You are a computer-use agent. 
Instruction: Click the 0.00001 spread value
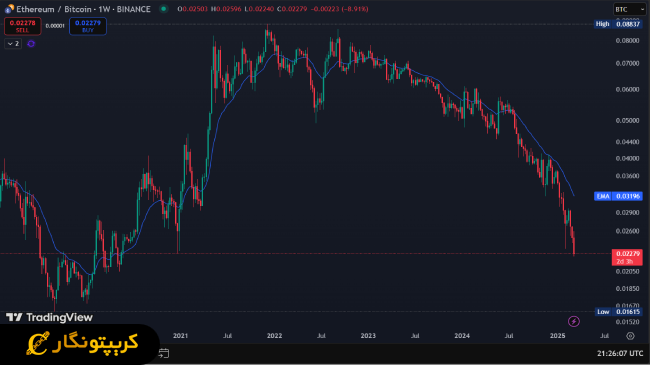click(x=55, y=26)
